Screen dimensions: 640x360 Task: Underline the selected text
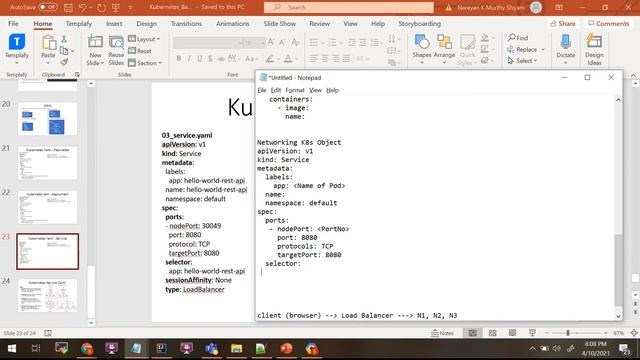pos(200,59)
